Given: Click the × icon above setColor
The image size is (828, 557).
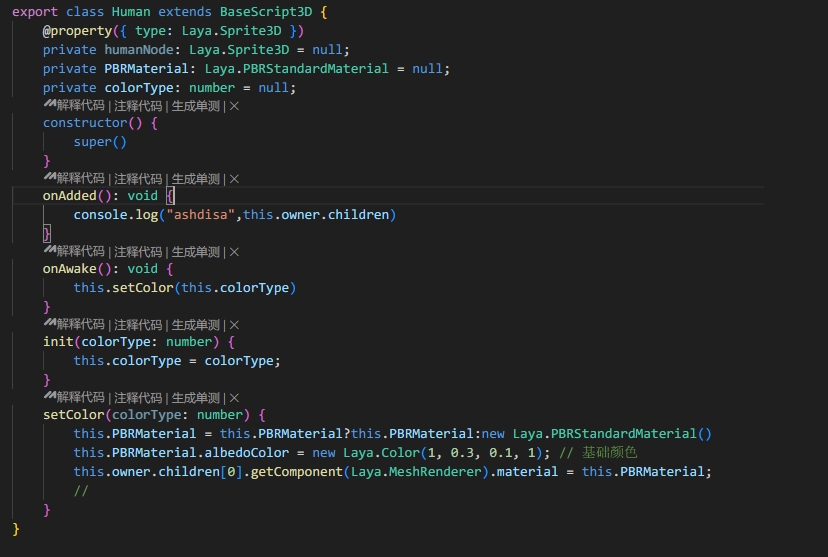Looking at the screenshot, I should pos(234,398).
